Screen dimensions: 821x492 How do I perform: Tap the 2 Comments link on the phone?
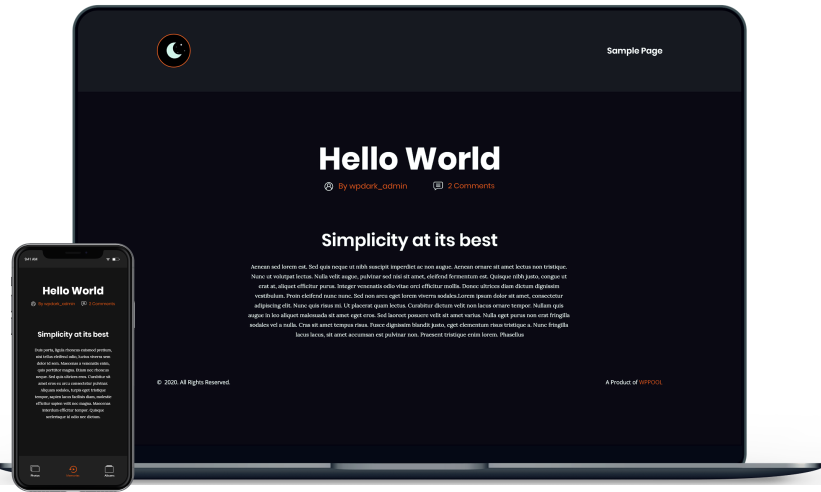click(x=102, y=303)
